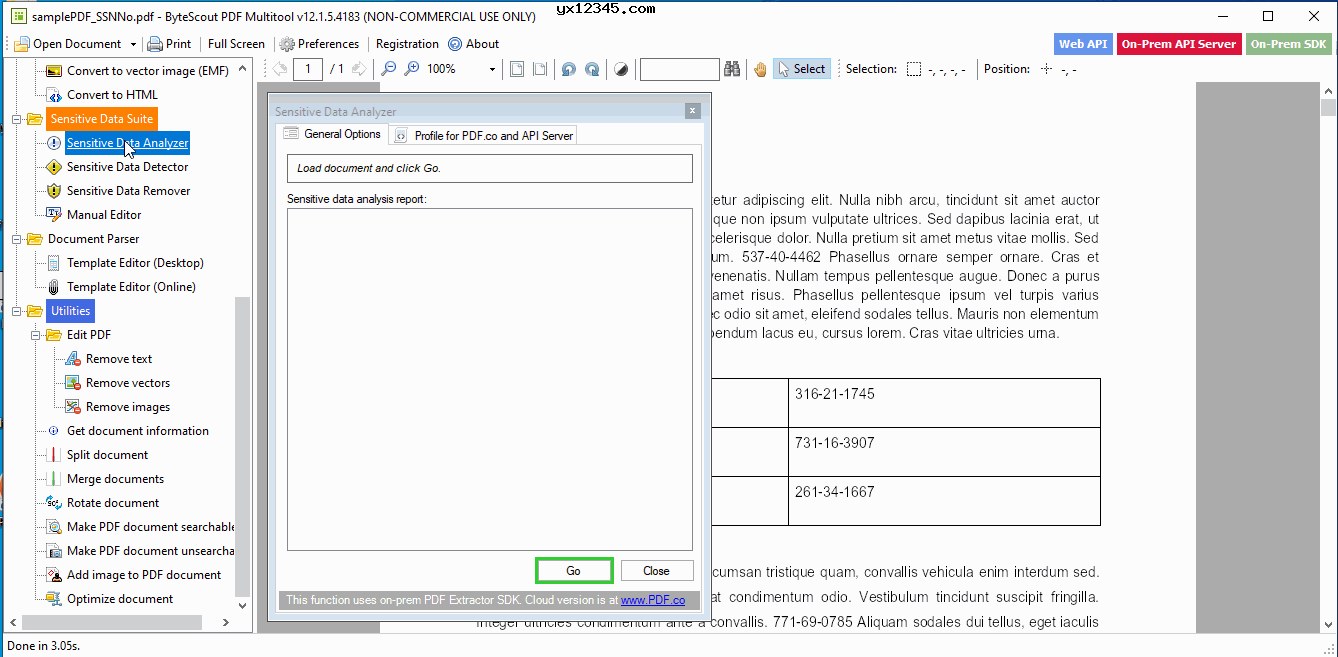This screenshot has height=657, width=1338.
Task: Collapse the Document Parser folder
Action: point(17,239)
